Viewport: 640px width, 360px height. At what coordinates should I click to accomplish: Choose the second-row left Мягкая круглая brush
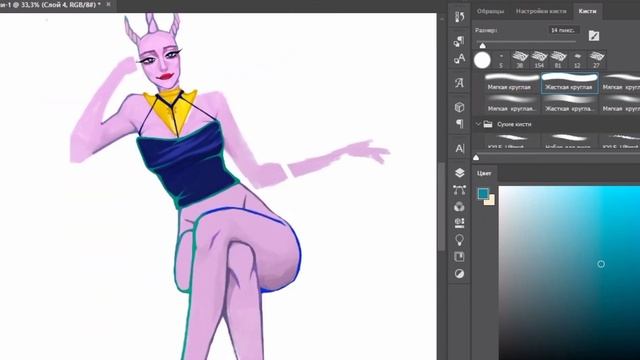512,104
